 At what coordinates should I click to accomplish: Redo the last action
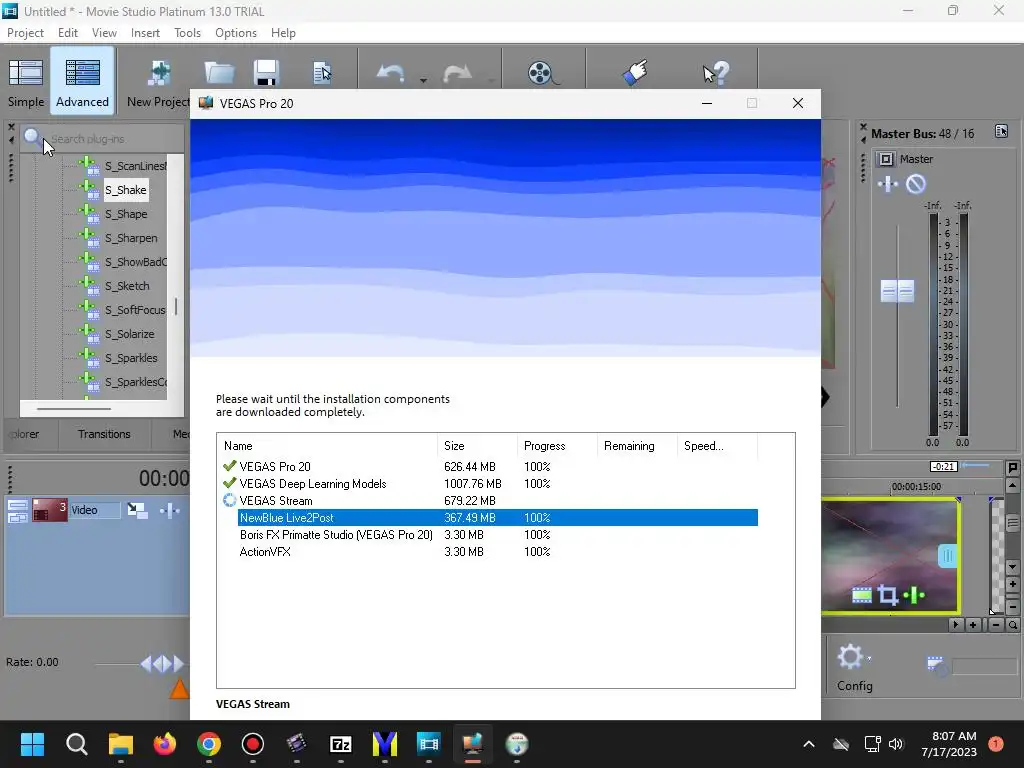(x=457, y=73)
